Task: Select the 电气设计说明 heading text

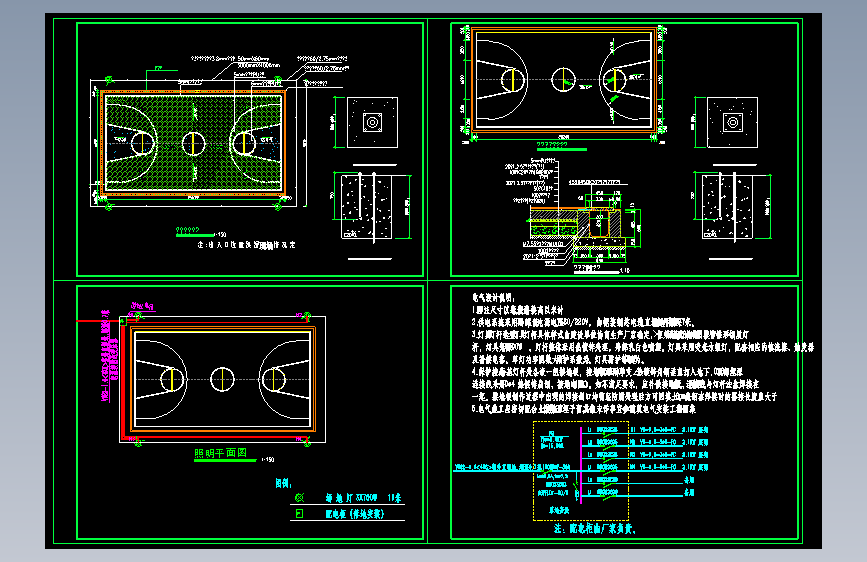Action: click(x=493, y=298)
